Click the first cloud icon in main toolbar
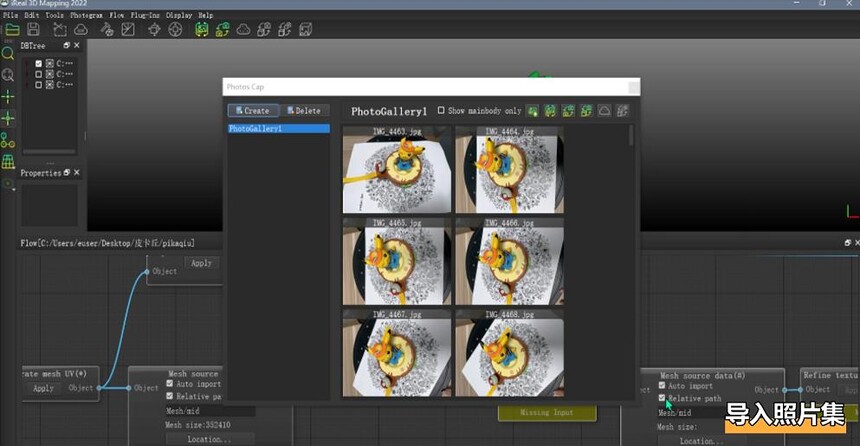This screenshot has height=446, width=860. click(81, 29)
